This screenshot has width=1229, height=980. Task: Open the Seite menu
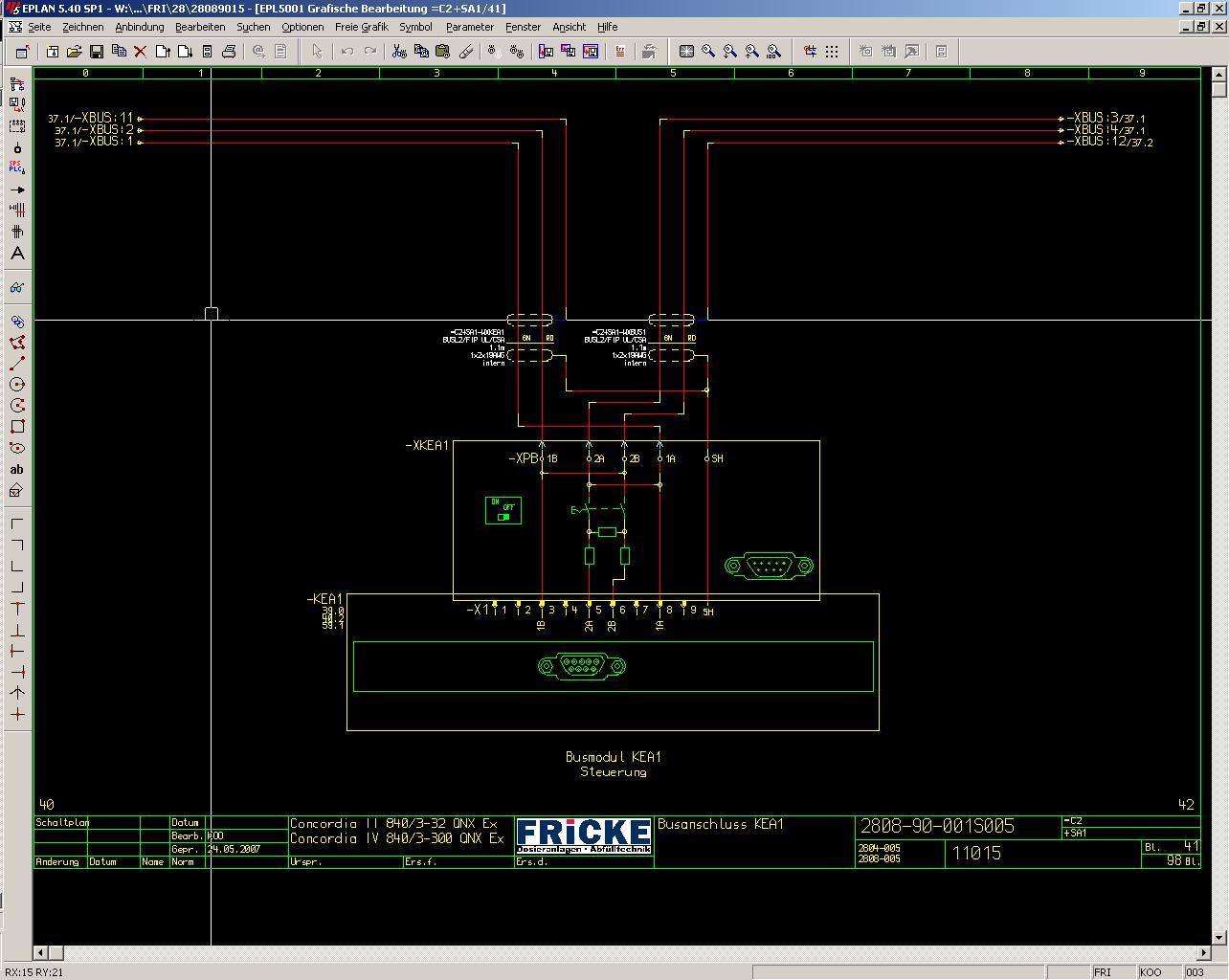[39, 27]
